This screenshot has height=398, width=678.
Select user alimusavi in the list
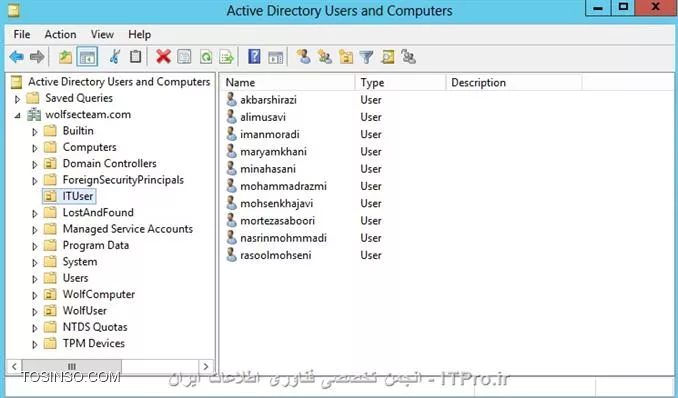click(263, 117)
